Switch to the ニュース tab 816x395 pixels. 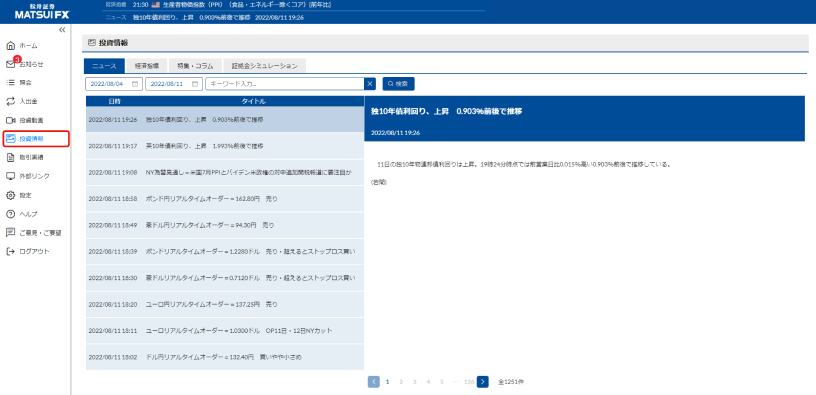click(x=104, y=66)
